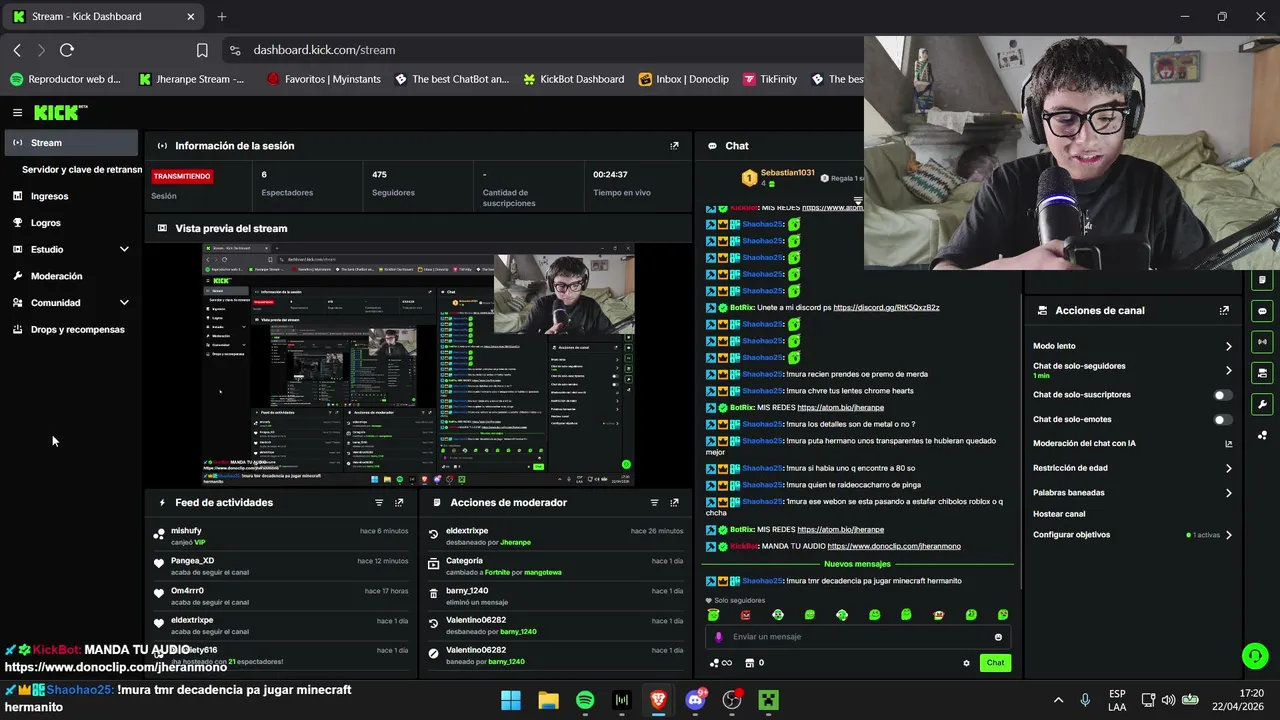The height and width of the screenshot is (720, 1280).
Task: Expand the Comunidad sidebar section
Action: click(x=124, y=303)
